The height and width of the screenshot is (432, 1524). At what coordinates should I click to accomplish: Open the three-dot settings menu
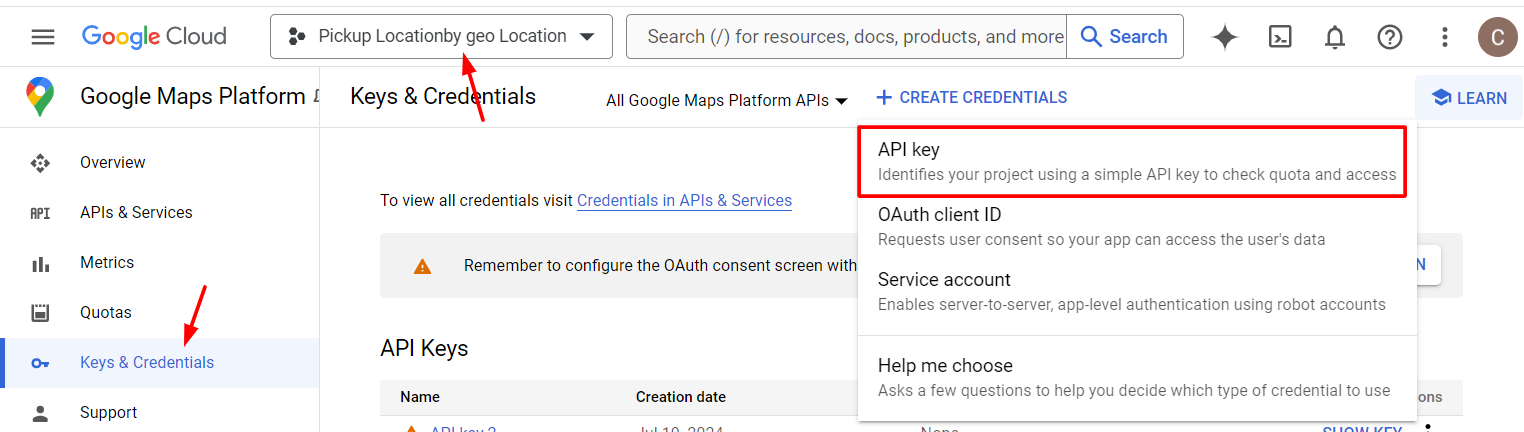tap(1445, 37)
